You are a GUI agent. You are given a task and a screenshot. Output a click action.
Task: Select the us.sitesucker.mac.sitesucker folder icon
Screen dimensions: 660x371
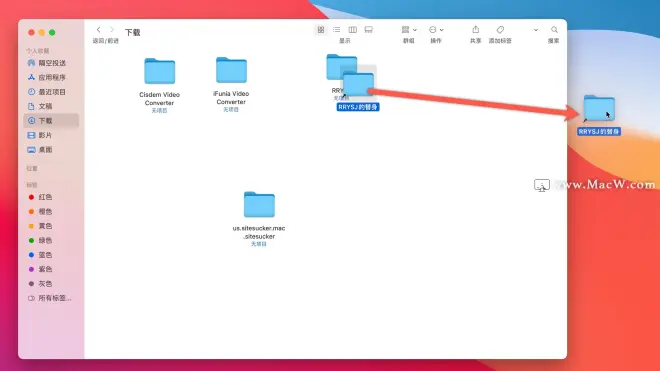tap(259, 205)
